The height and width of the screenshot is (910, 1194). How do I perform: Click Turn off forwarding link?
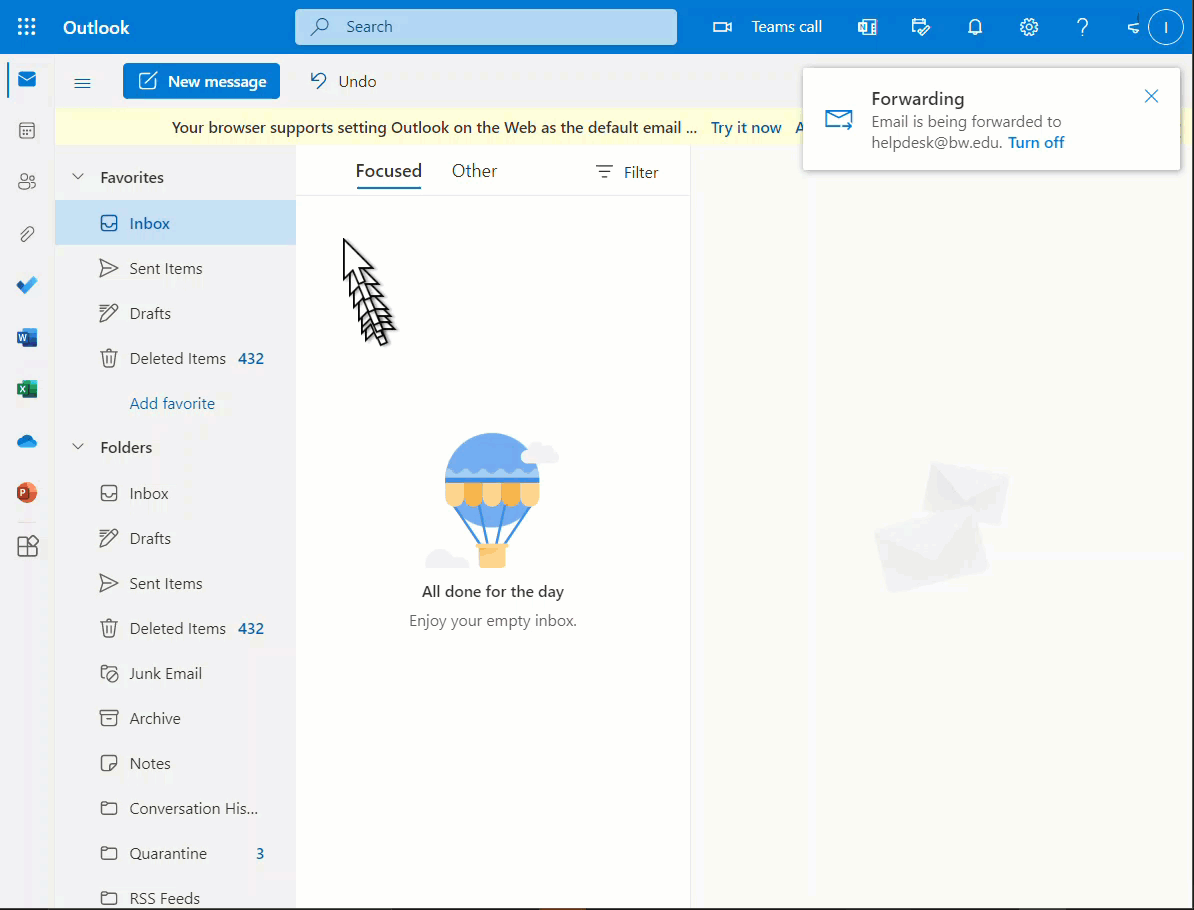tap(1036, 142)
